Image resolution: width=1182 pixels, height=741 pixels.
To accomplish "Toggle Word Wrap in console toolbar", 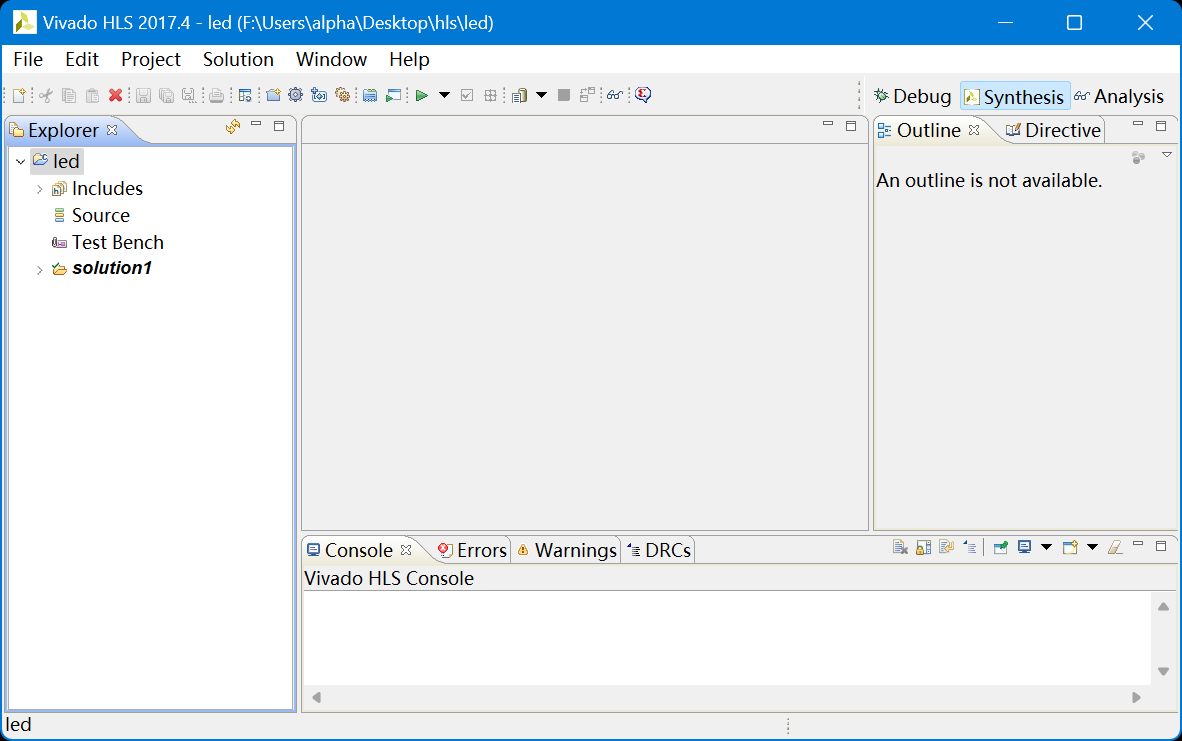I will [x=947, y=547].
